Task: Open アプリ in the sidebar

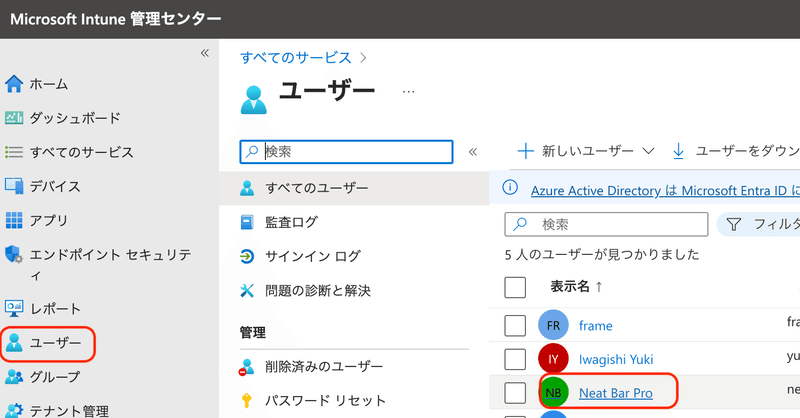Action: [x=48, y=220]
